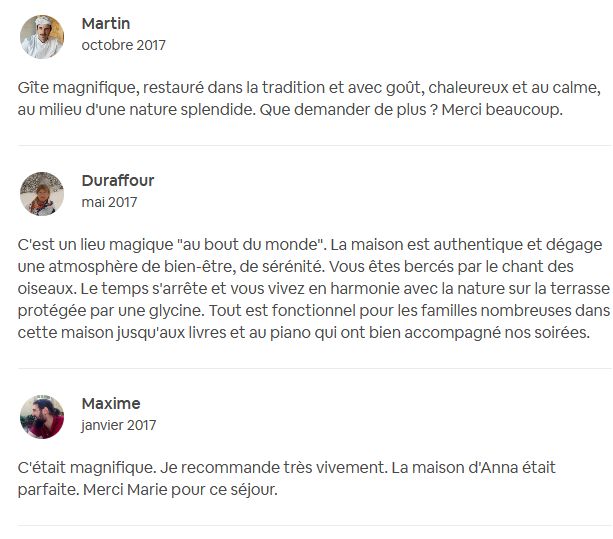
Task: Open reviewer name Martin
Action: [105, 23]
